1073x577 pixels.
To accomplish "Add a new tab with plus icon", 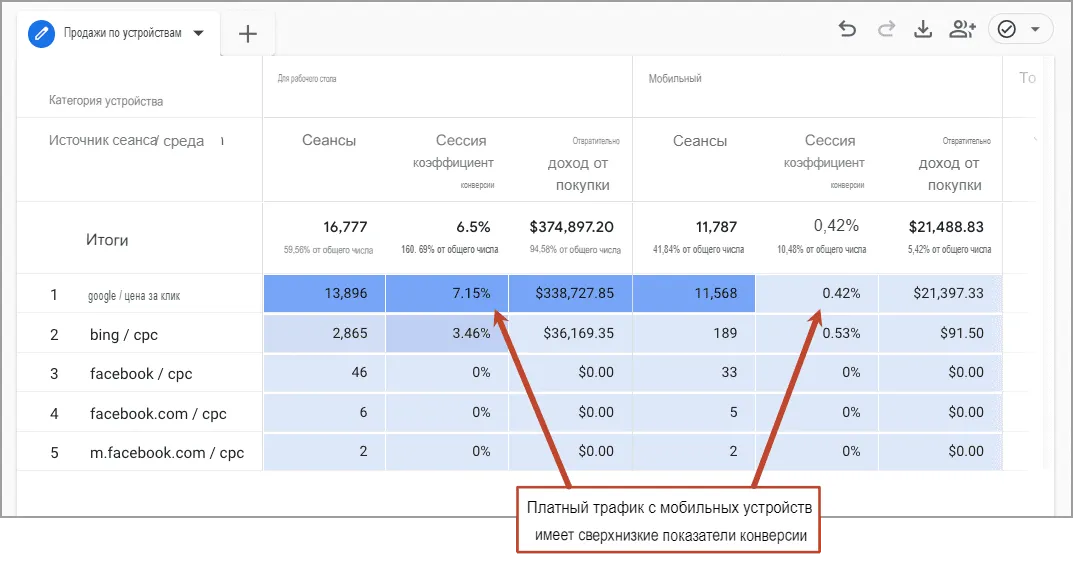I will (x=248, y=34).
